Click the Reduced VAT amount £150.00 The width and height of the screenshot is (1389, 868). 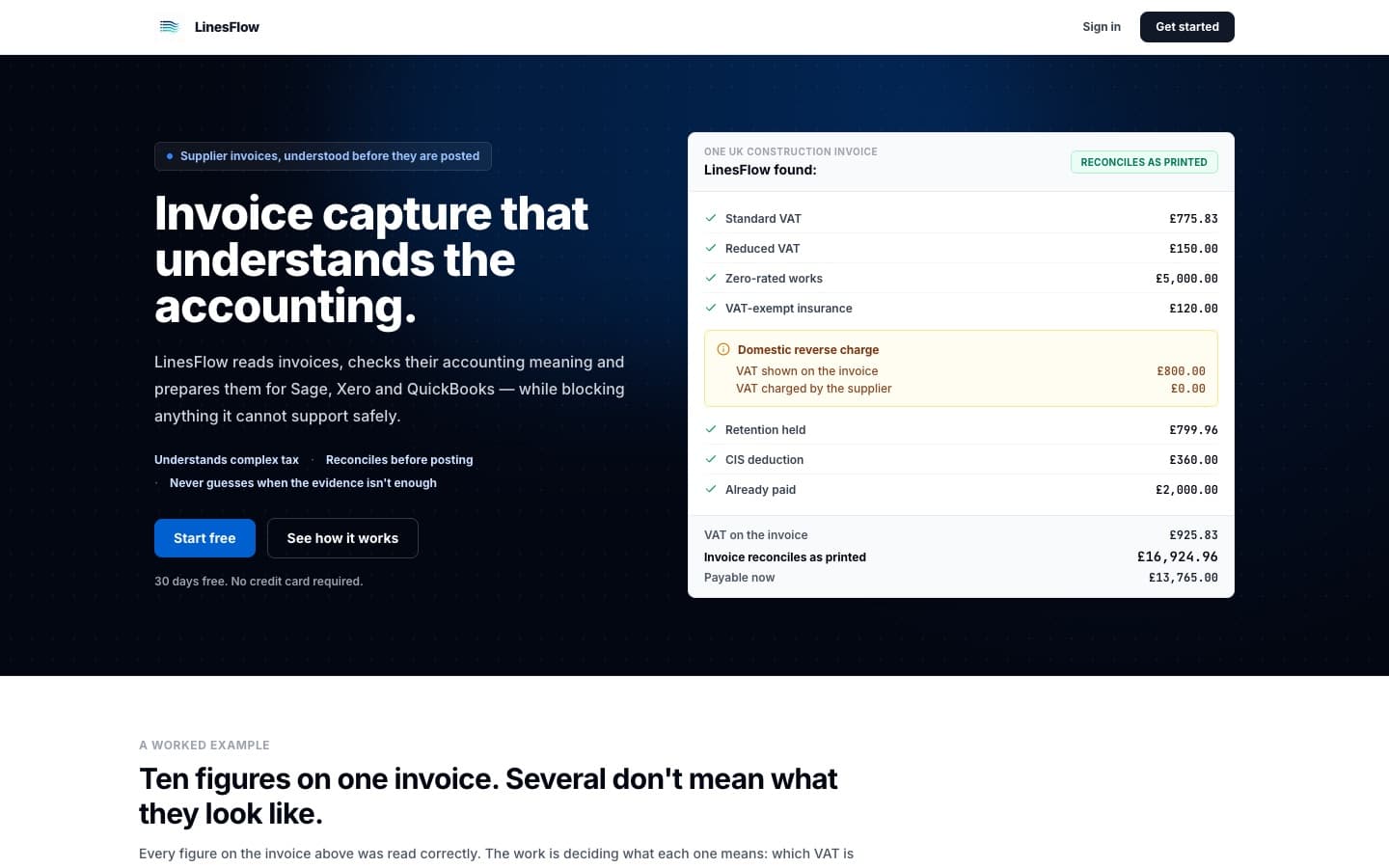(1193, 249)
